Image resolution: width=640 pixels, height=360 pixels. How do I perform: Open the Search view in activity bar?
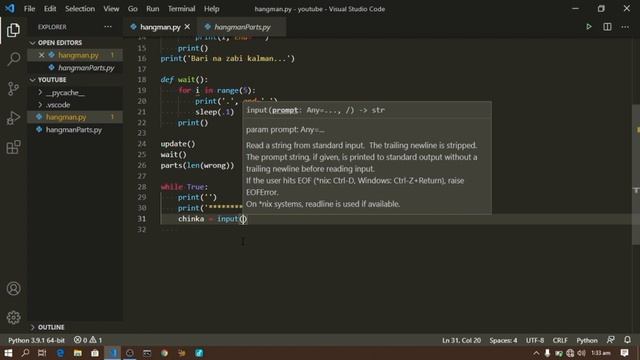13,59
